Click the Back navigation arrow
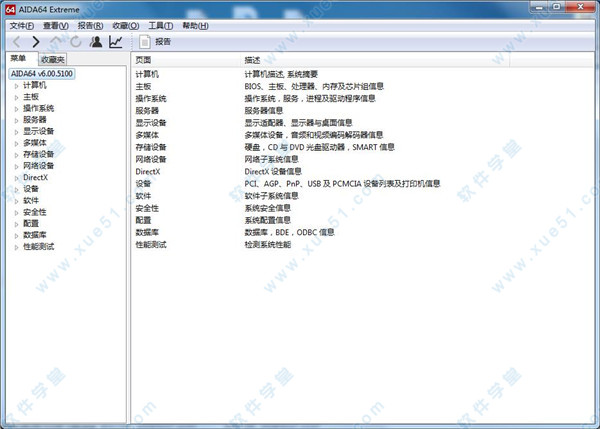The height and width of the screenshot is (429, 600). pyautogui.click(x=16, y=41)
